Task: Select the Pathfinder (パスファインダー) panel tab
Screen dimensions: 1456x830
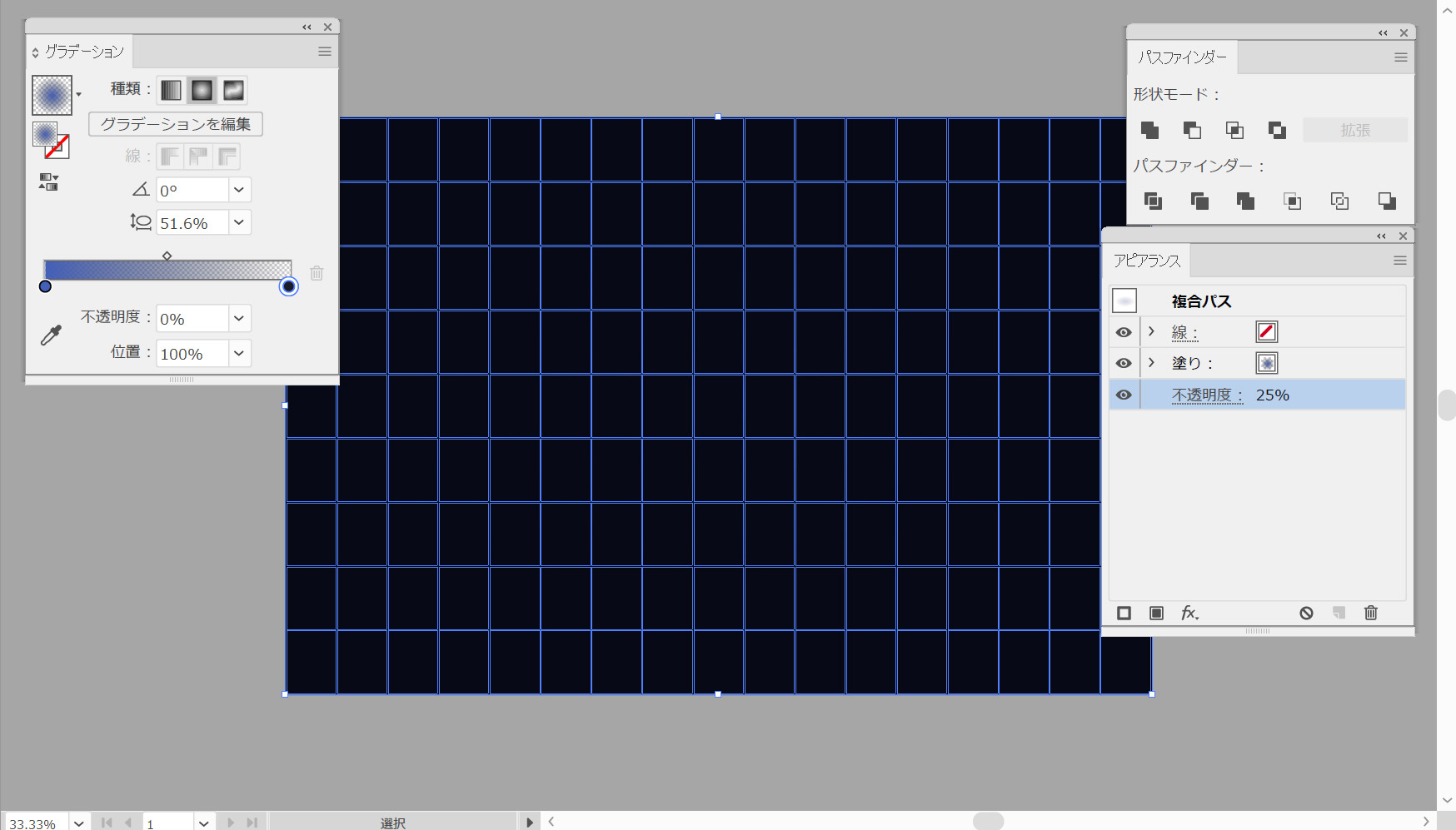Action: point(1182,57)
